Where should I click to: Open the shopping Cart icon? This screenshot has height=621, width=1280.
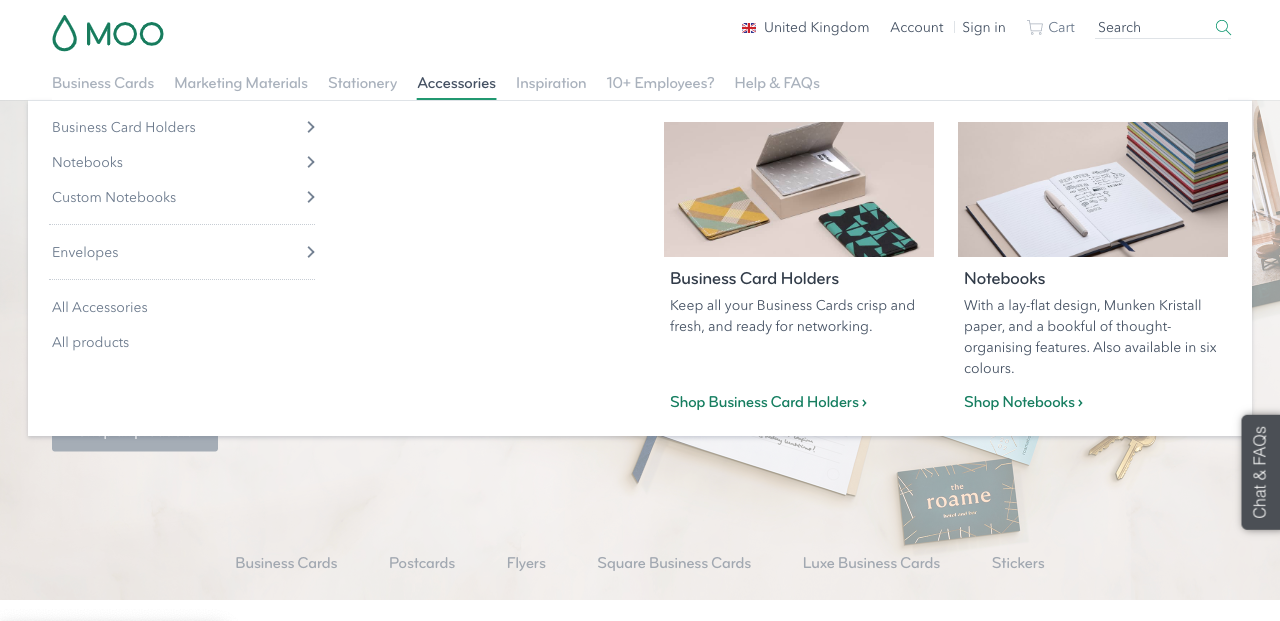1034,27
